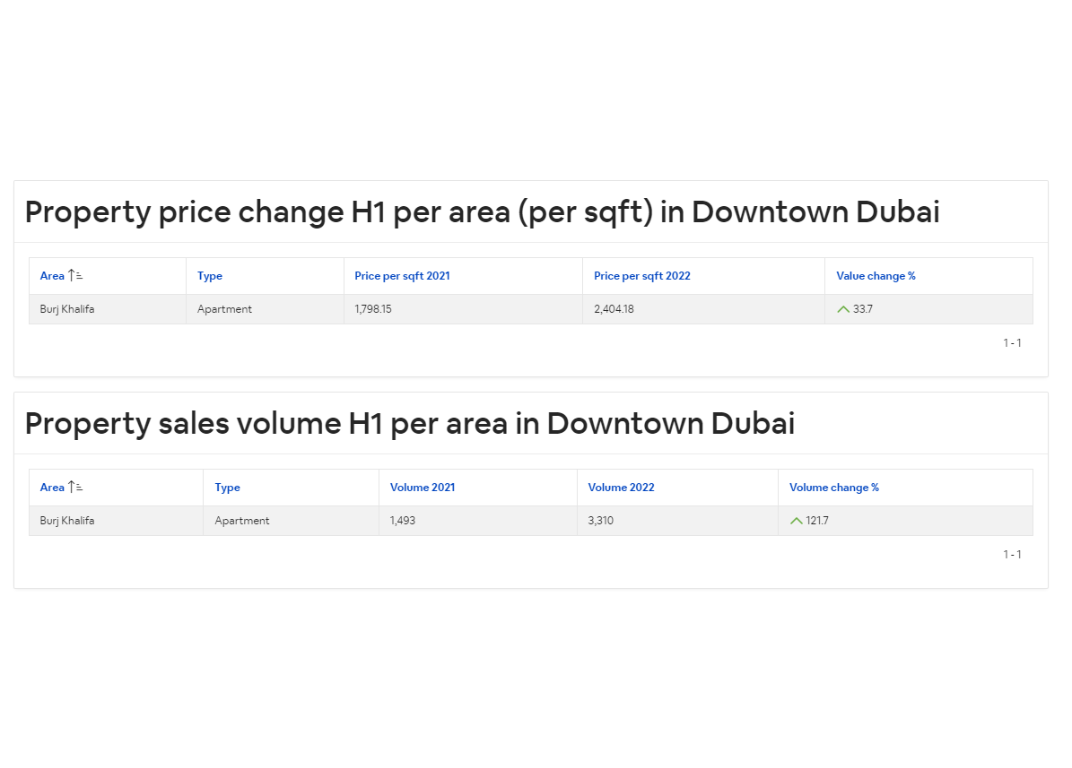Sort by Price per sqft 2021 column
Screen dimensions: 1072x768
[402, 276]
